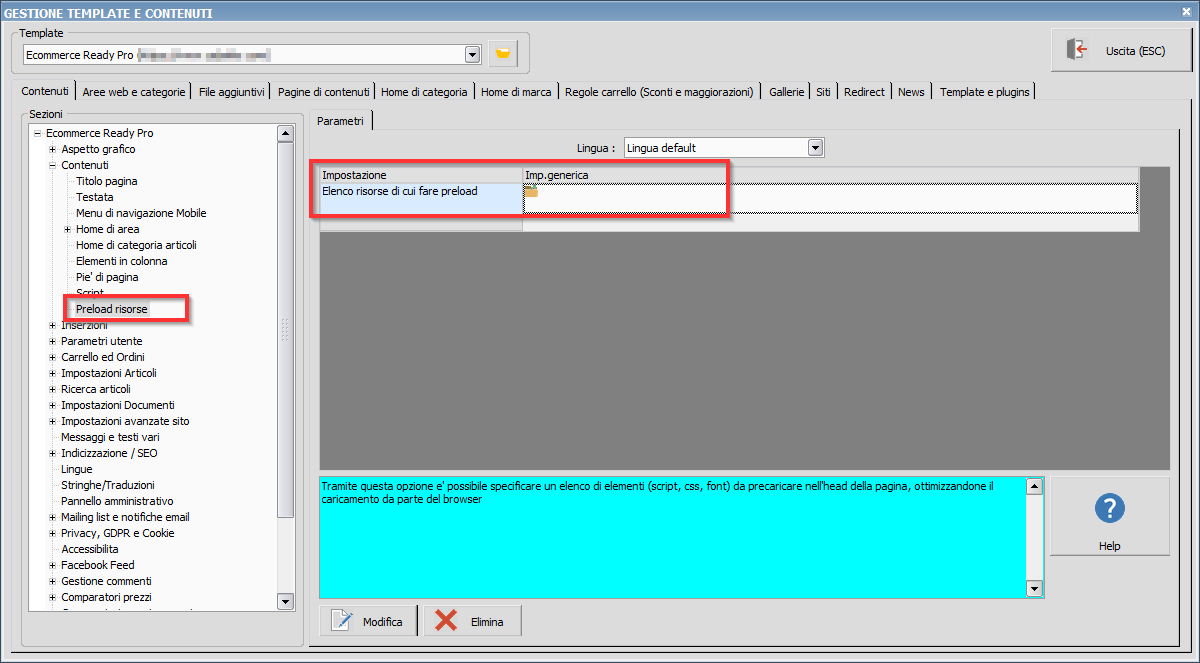
Task: Click the red X Elimina icon
Action: [x=447, y=621]
